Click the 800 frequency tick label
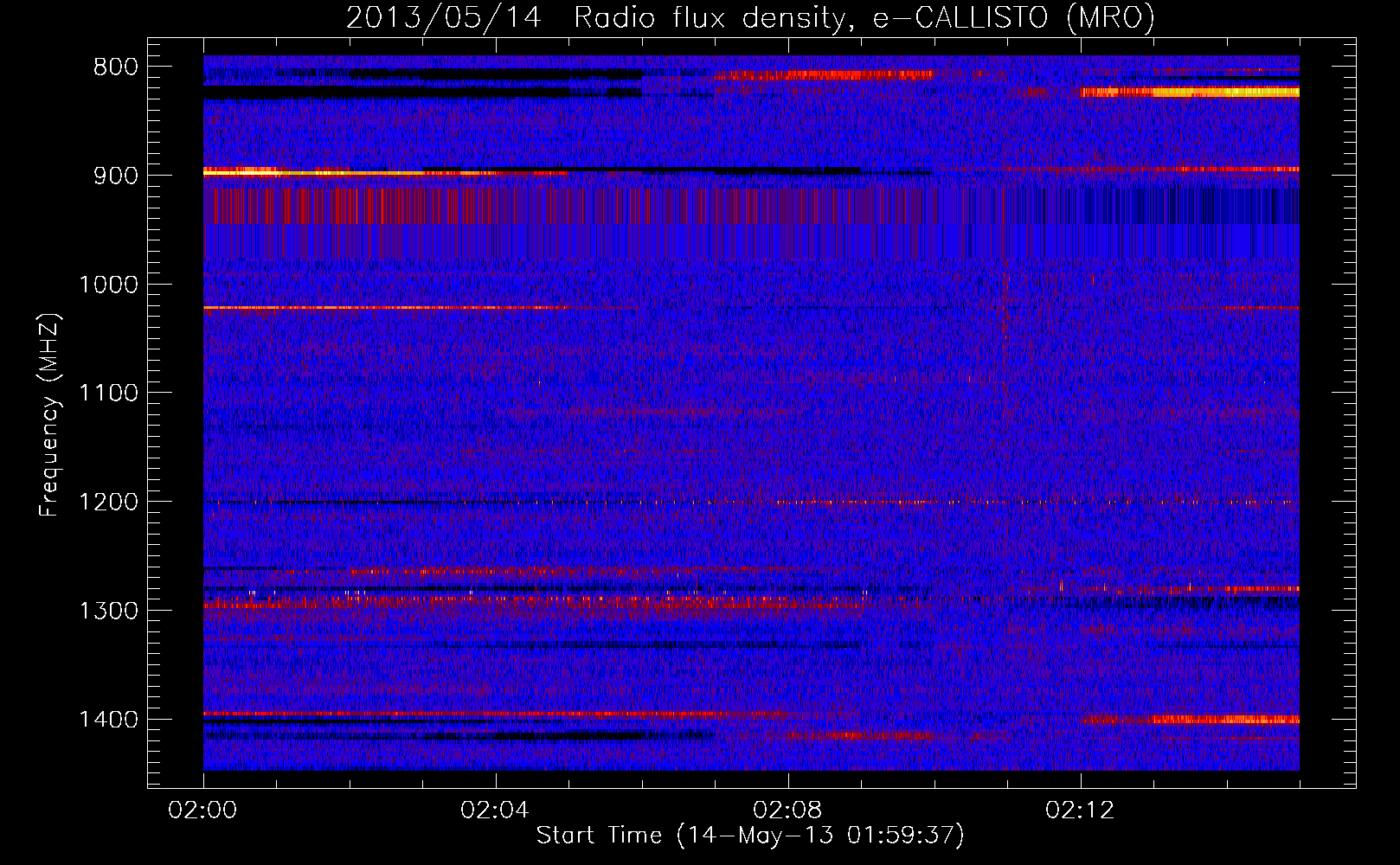 [116, 67]
